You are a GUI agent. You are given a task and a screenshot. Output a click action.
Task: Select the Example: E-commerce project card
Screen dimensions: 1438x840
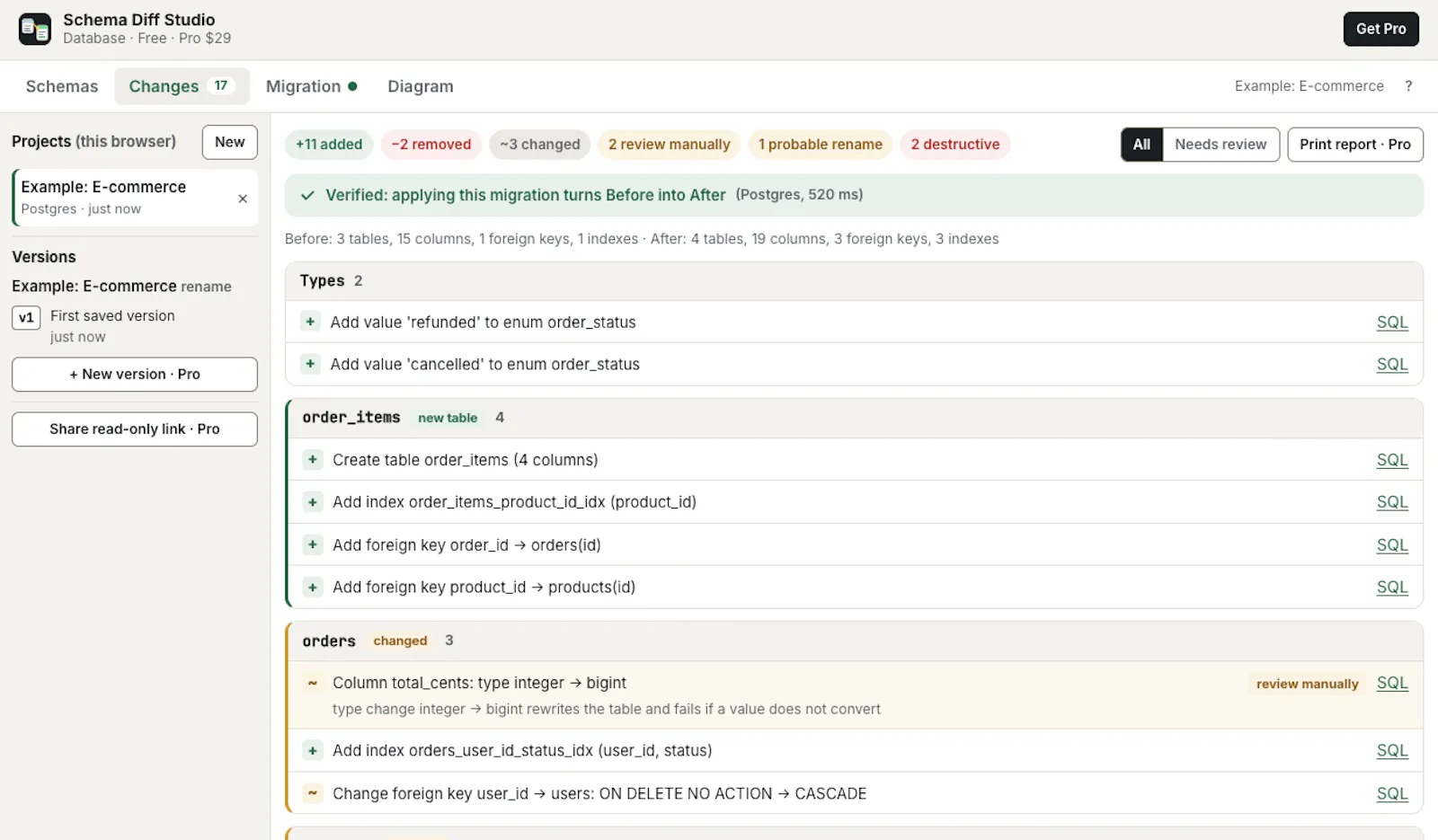point(135,198)
